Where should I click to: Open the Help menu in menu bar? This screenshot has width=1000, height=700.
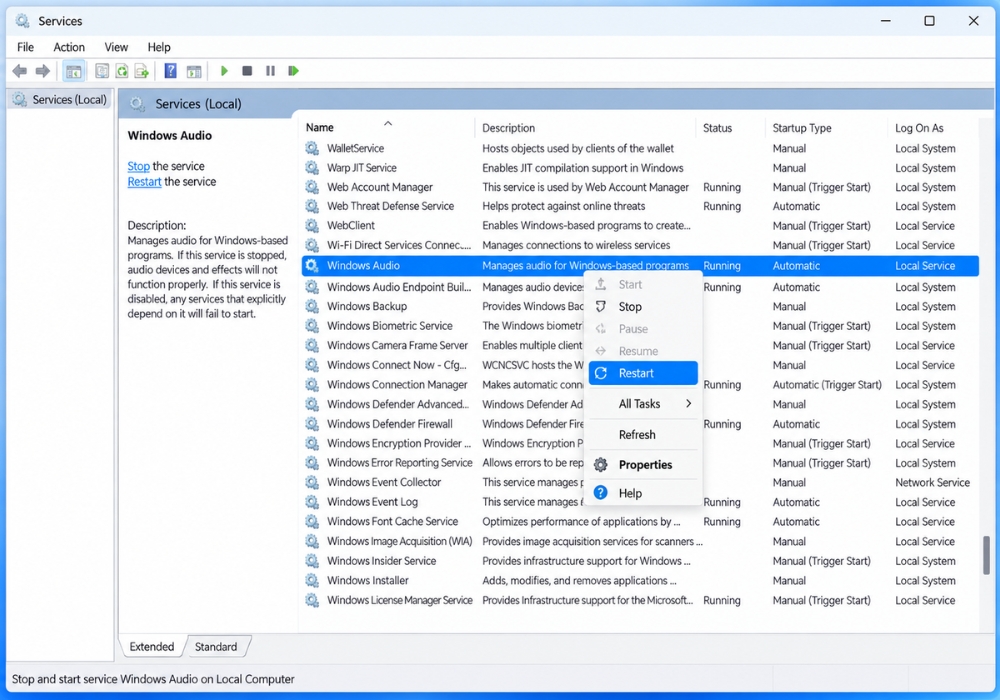[159, 47]
